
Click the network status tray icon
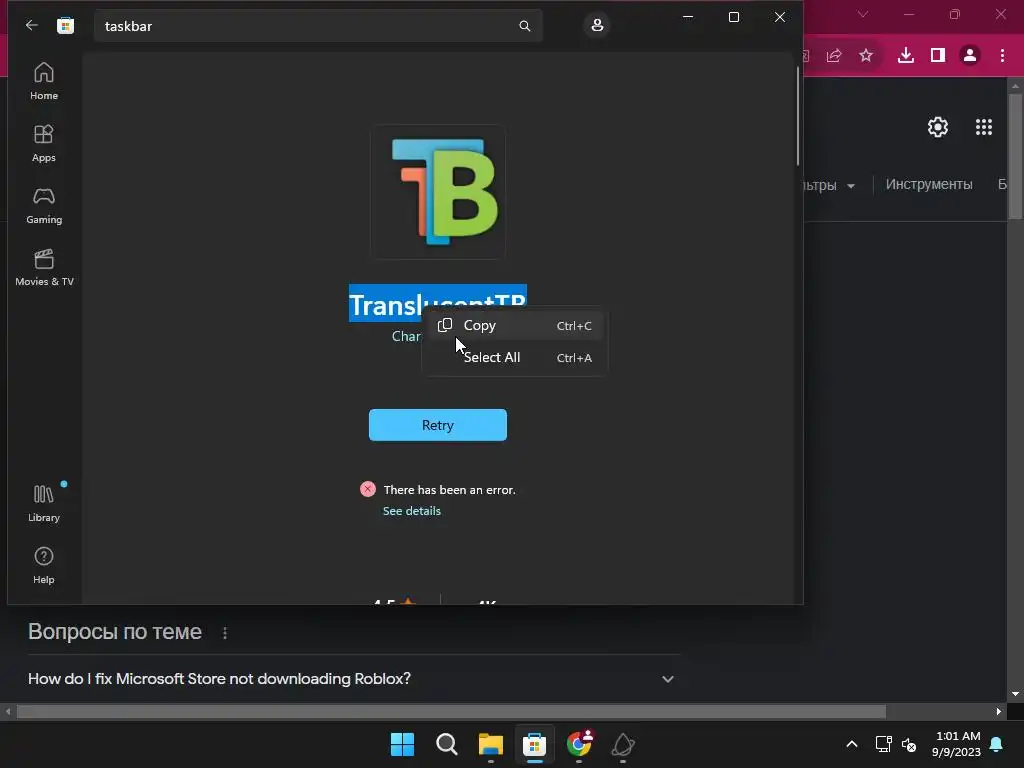click(884, 744)
